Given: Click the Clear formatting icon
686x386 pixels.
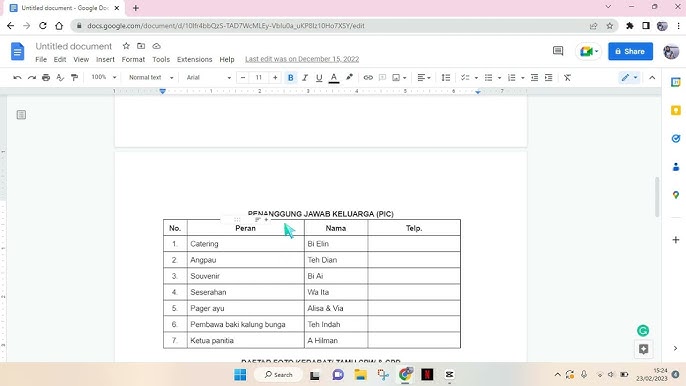Looking at the screenshot, I should (567, 77).
